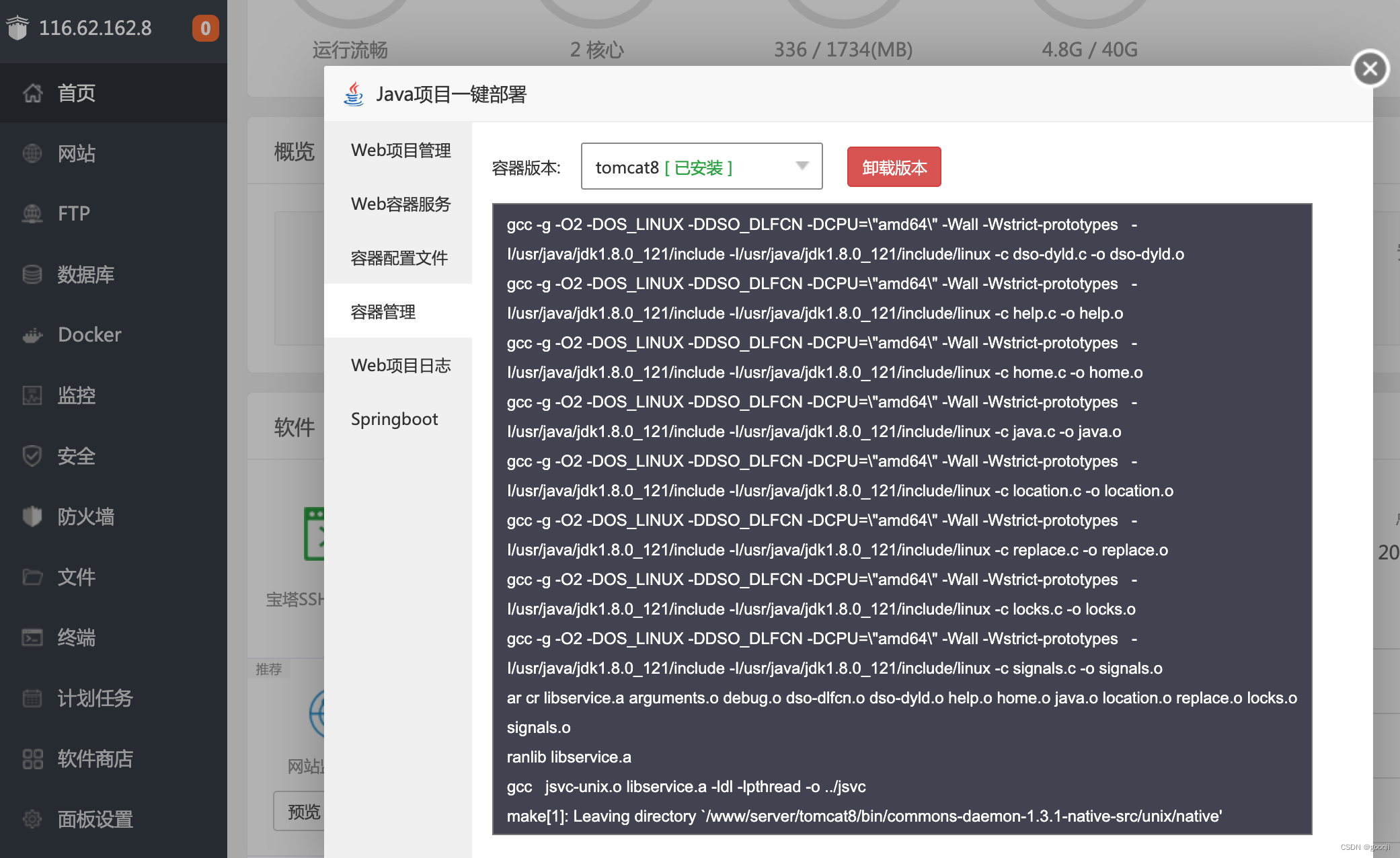This screenshot has height=858, width=1400.
Task: Close the Java deployment dialog
Action: (1370, 69)
